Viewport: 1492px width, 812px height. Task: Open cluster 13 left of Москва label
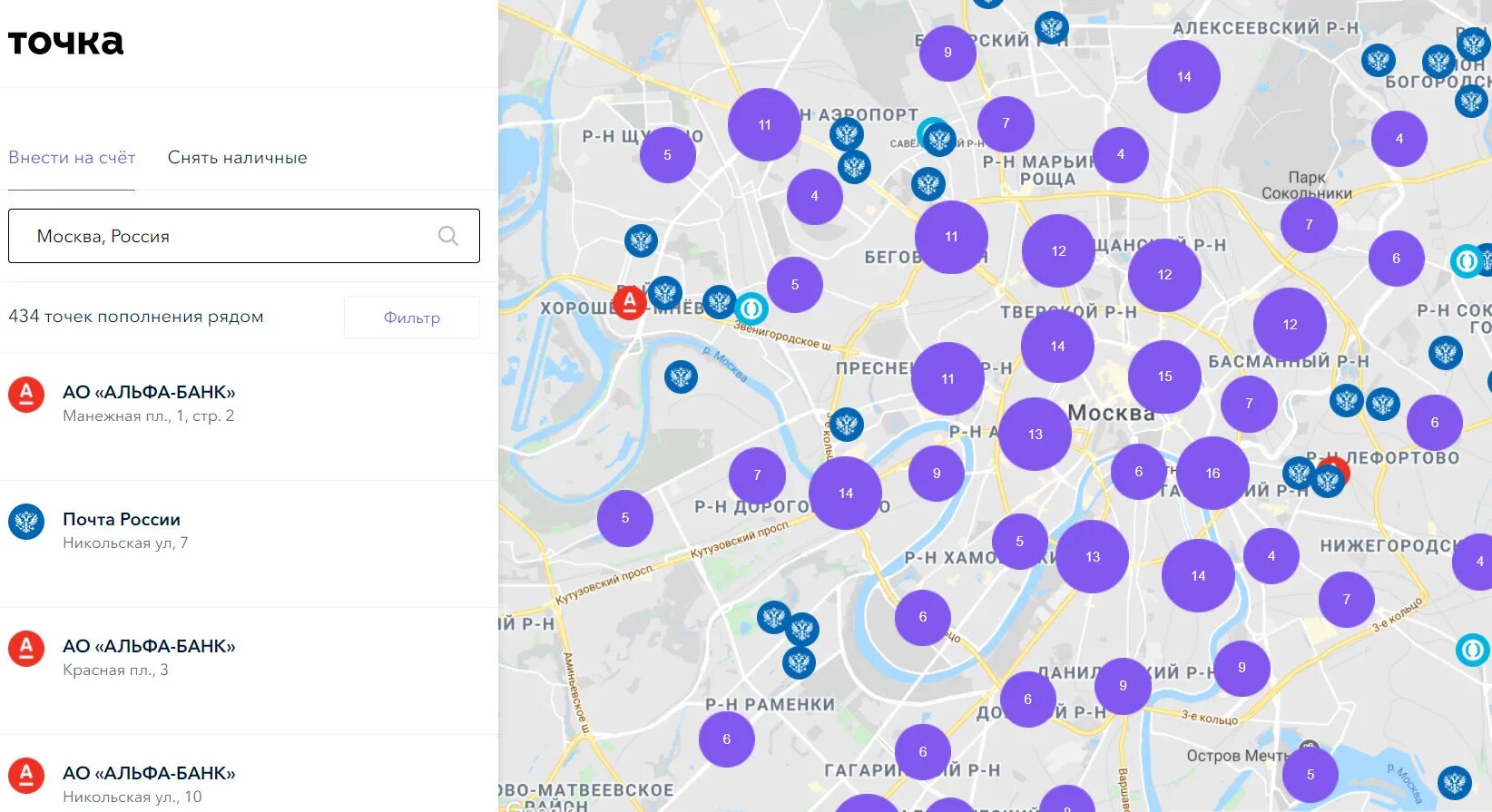(1036, 434)
